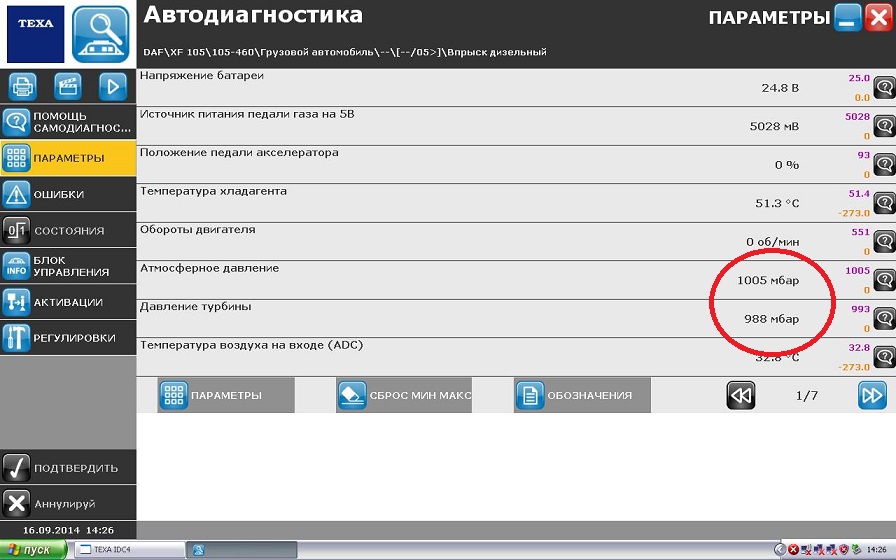Go to previous parameters page
This screenshot has width=896, height=560.
[741, 395]
